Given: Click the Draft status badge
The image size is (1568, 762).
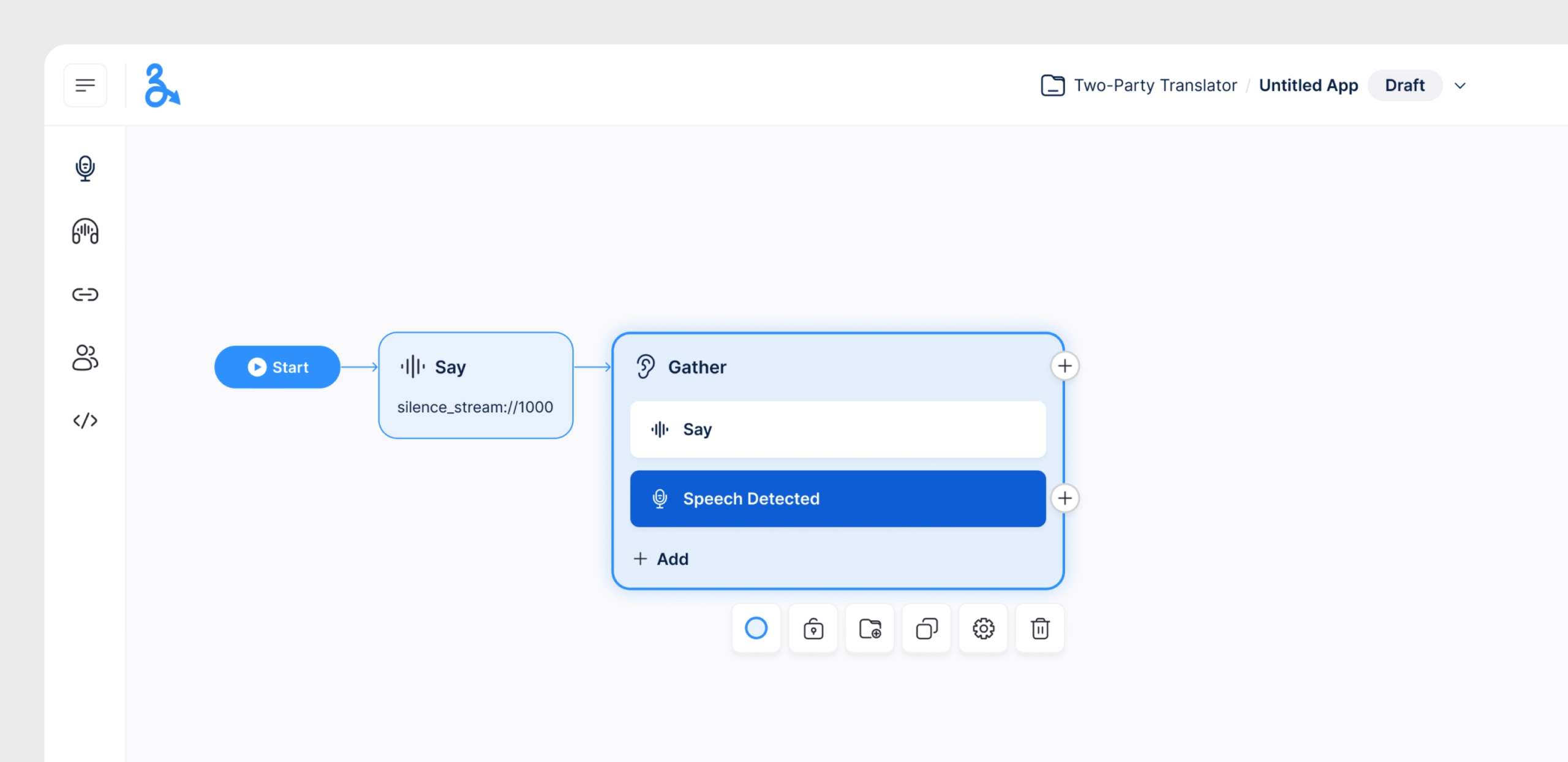Looking at the screenshot, I should [x=1404, y=85].
